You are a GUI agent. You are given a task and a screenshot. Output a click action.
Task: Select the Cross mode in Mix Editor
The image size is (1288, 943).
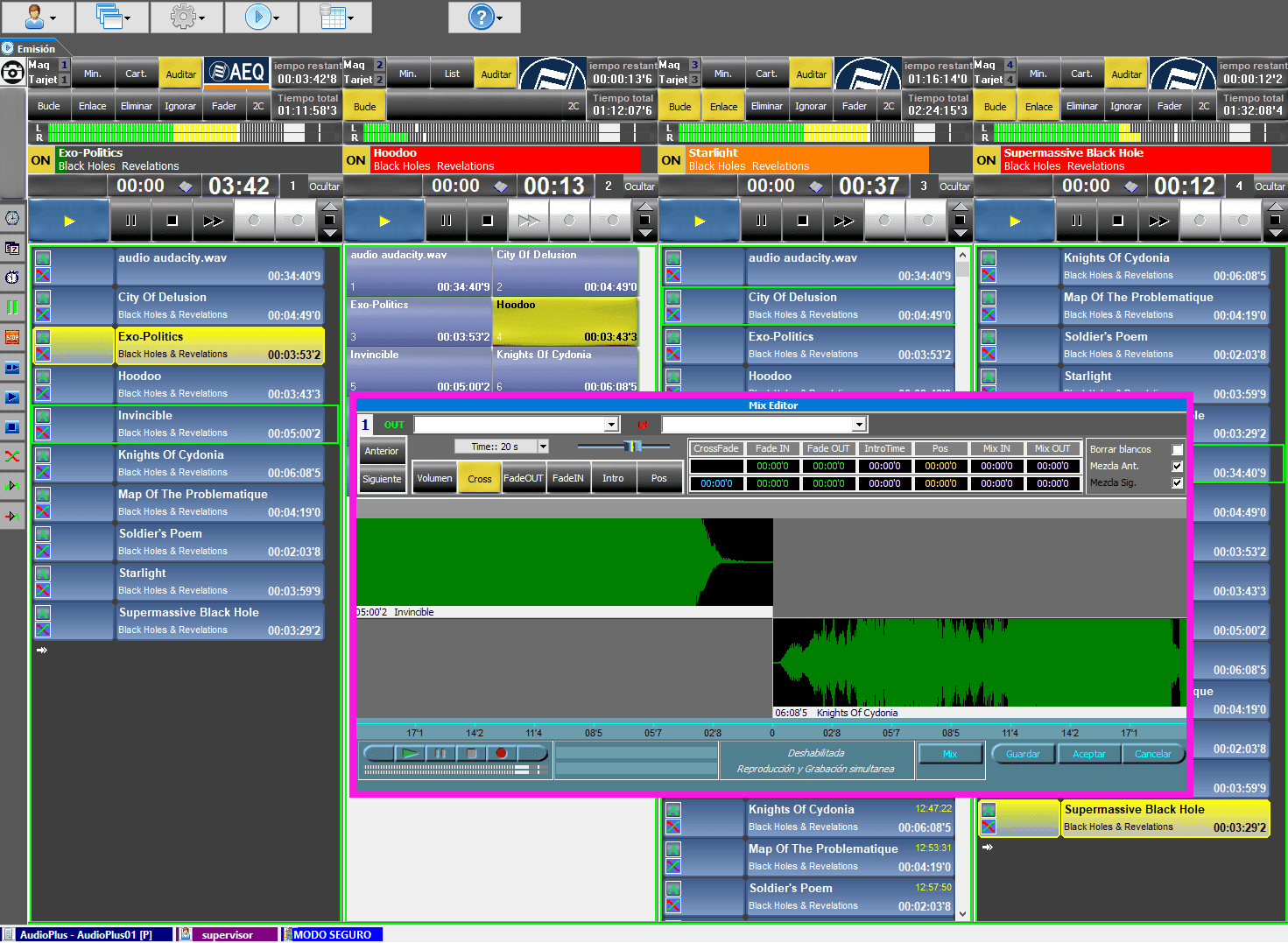coord(480,479)
